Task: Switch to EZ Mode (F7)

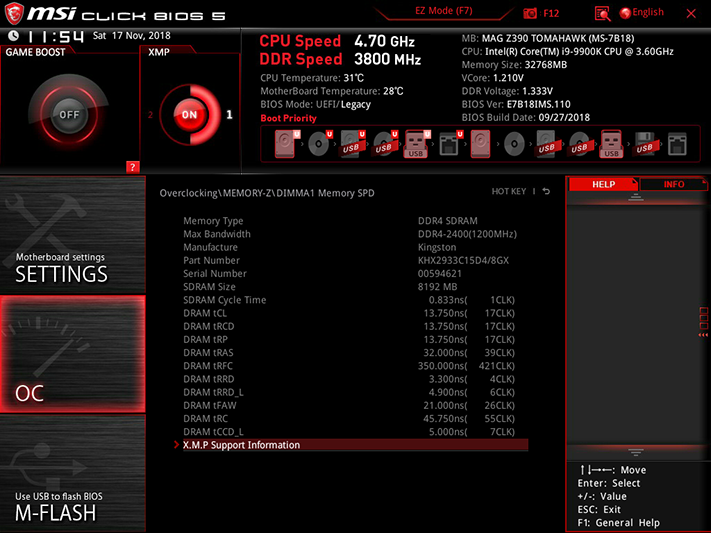Action: (443, 11)
